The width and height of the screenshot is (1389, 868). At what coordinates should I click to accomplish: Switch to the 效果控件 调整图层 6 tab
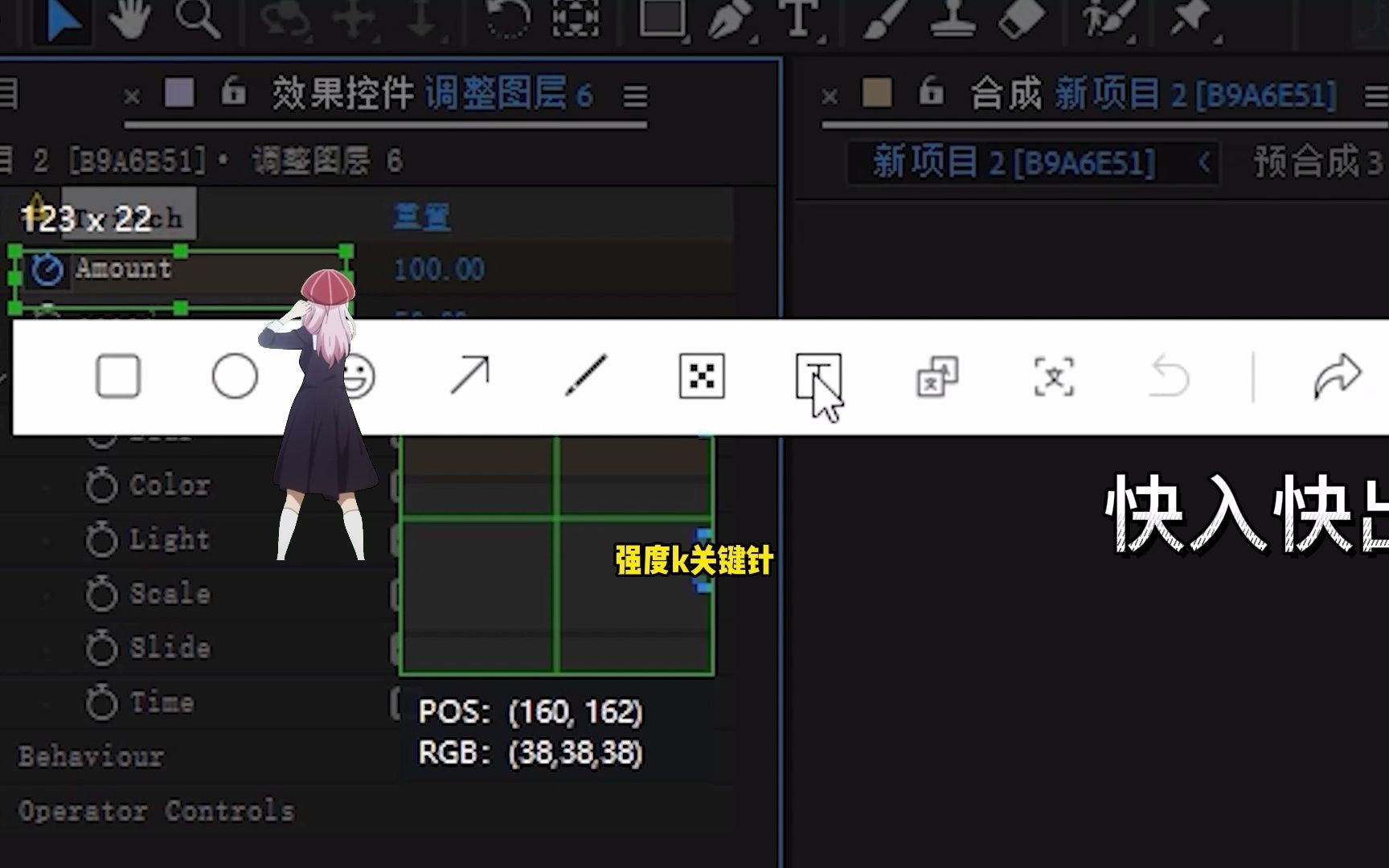coord(432,94)
